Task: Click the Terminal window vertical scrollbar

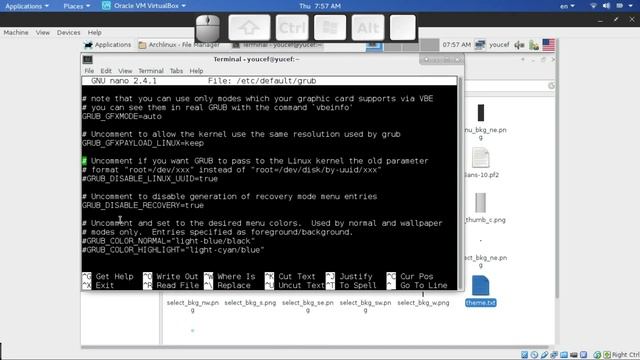Action: tap(460, 183)
